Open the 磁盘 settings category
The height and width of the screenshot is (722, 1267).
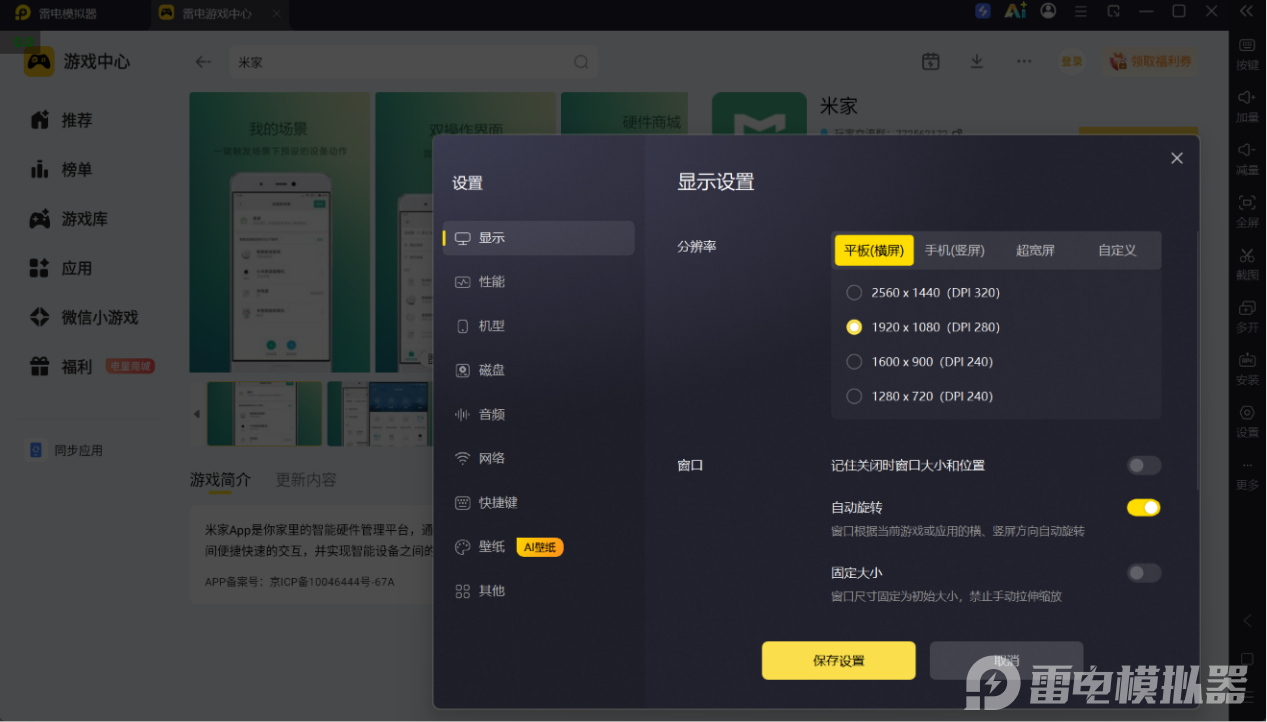(x=538, y=370)
